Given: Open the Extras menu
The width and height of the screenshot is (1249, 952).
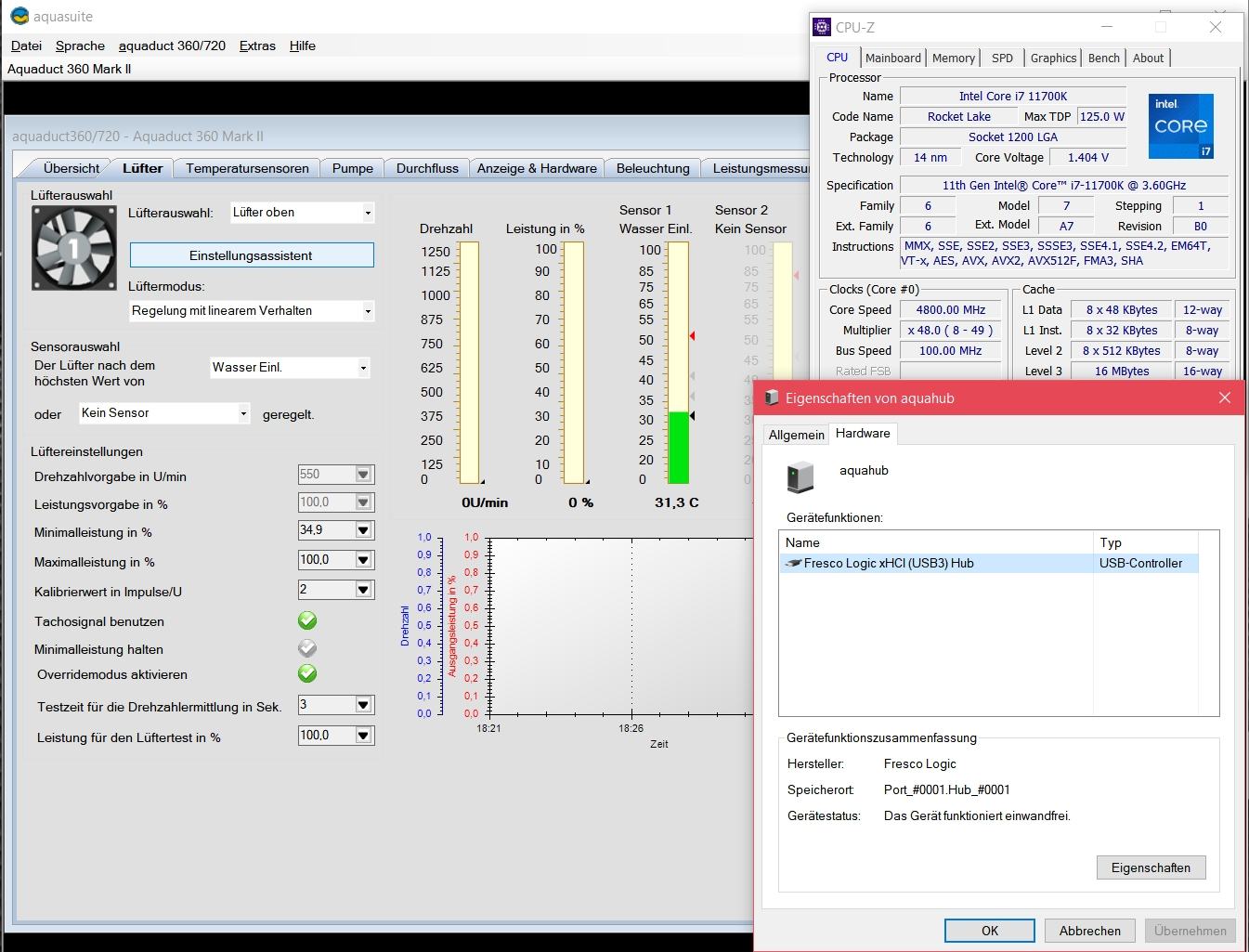Looking at the screenshot, I should tap(257, 46).
